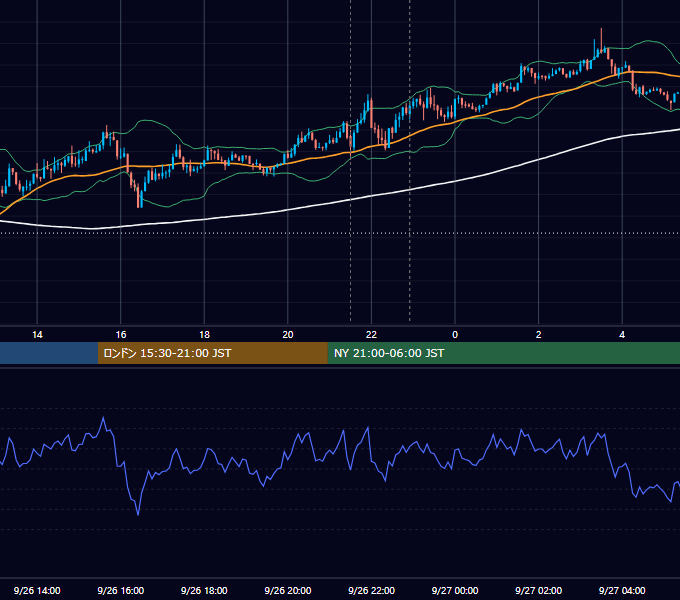Click the 9/27 02:00 indicator time label

[x=538, y=590]
